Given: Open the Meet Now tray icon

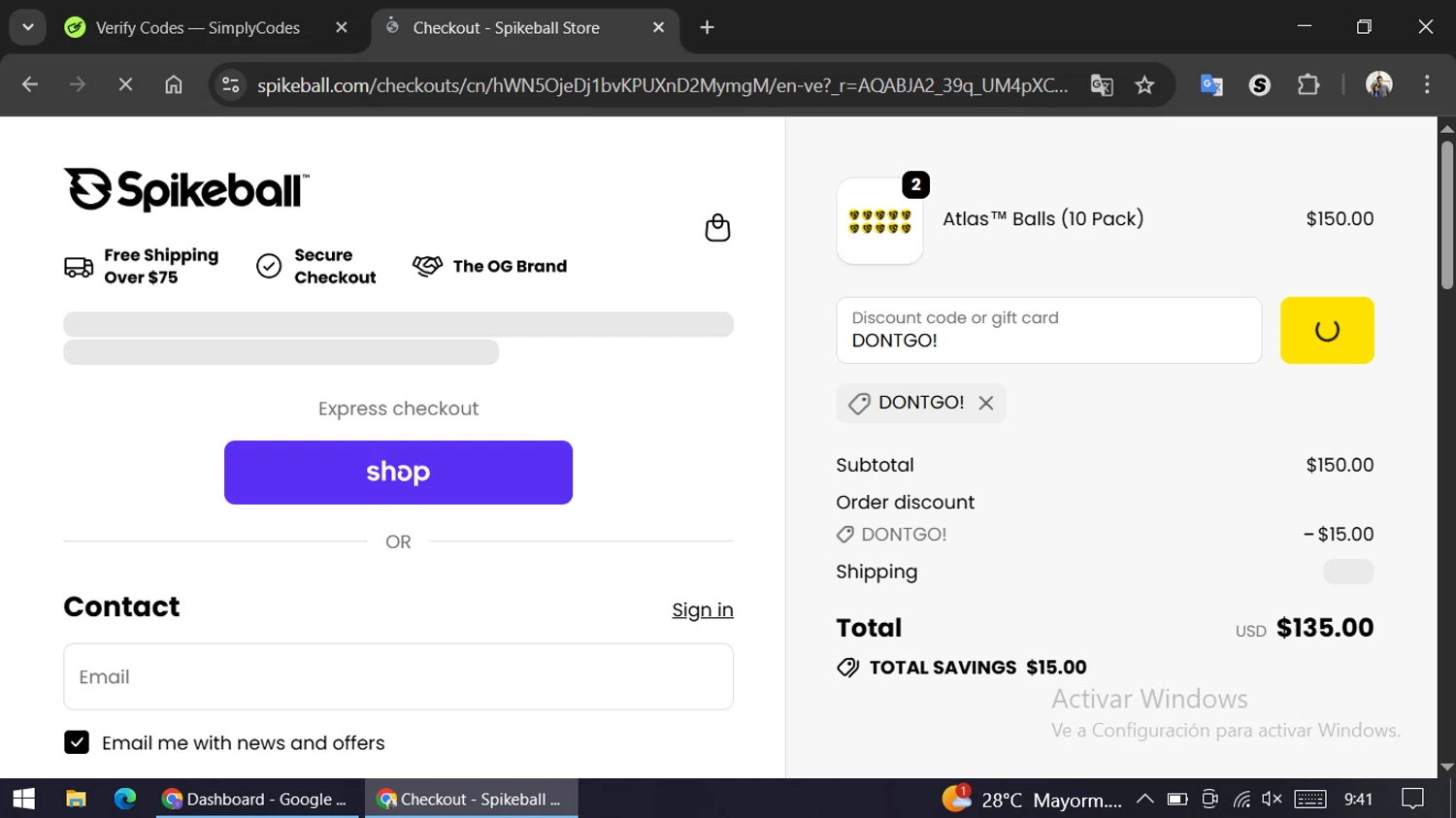Looking at the screenshot, I should pyautogui.click(x=1209, y=799).
